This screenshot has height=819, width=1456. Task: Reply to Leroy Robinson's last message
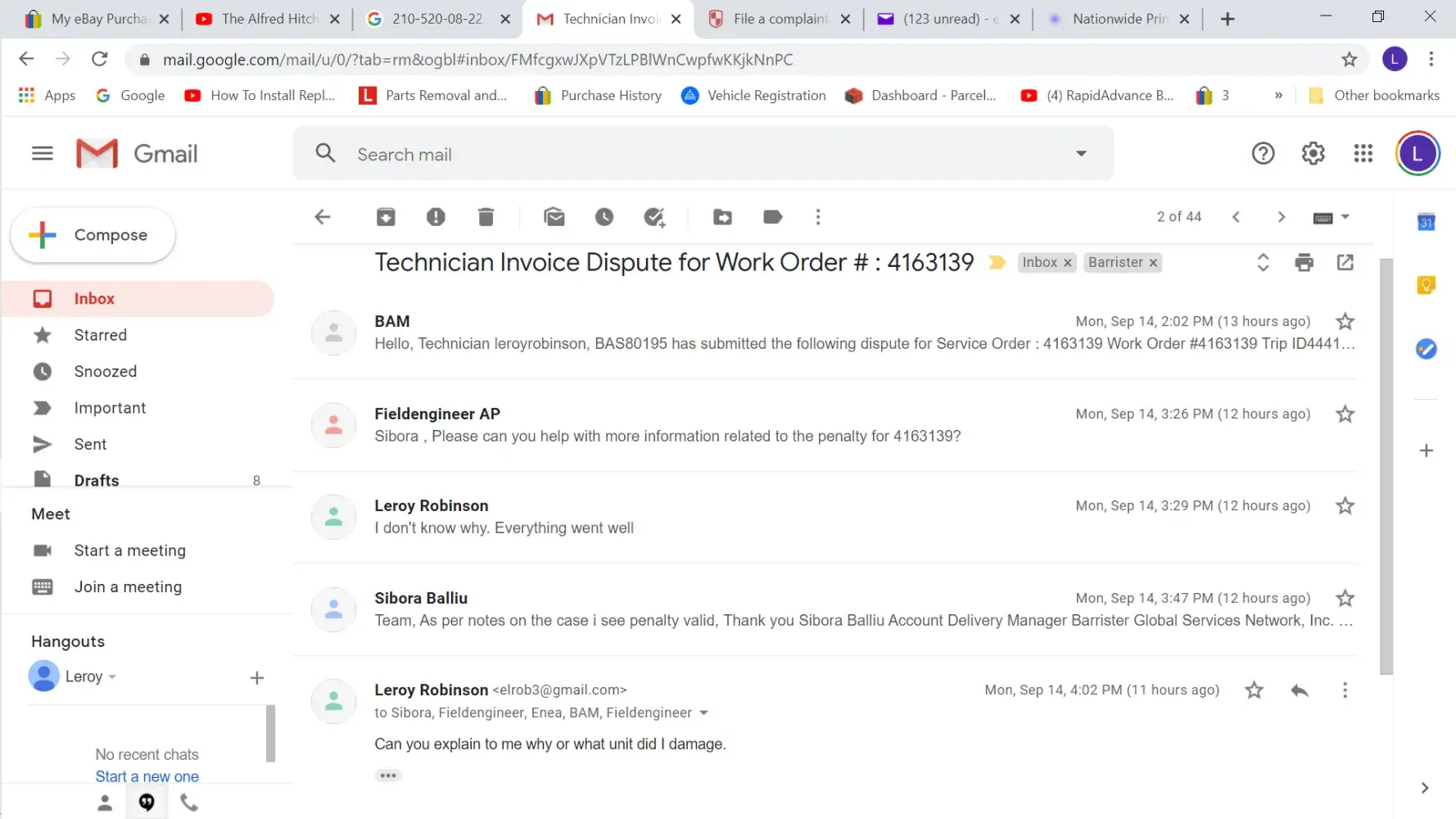[1300, 690]
